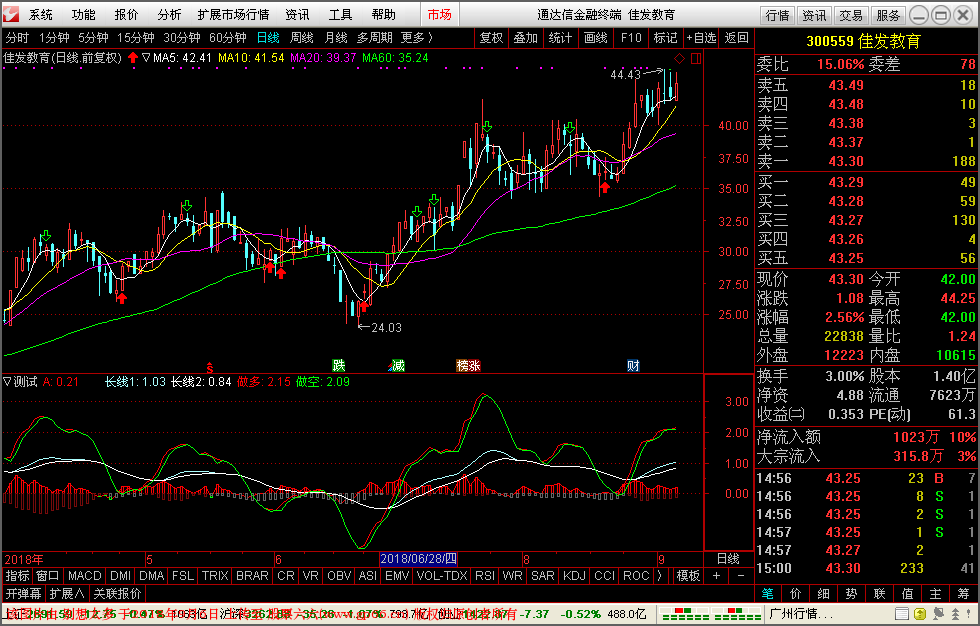This screenshot has height=626, width=980.
Task: Click the 叠加 overlay toolbar button
Action: pos(526,37)
